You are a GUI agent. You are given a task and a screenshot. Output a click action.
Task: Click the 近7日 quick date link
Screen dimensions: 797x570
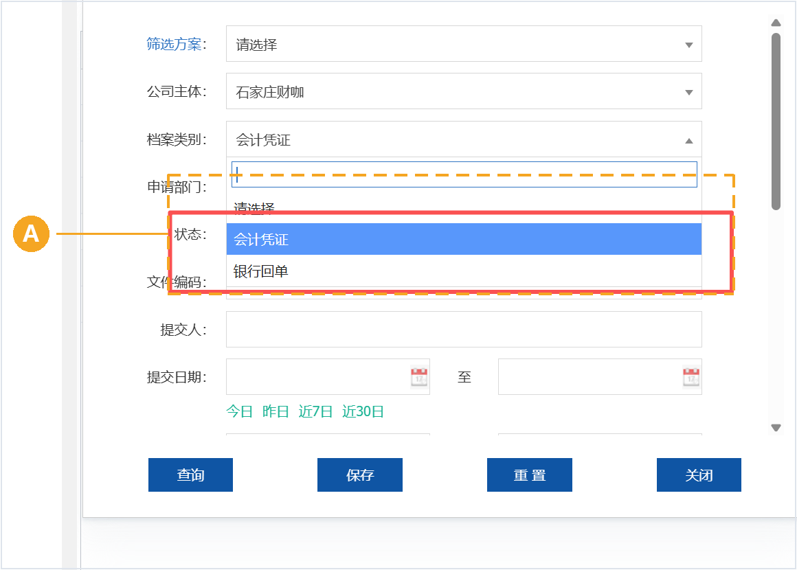315,411
